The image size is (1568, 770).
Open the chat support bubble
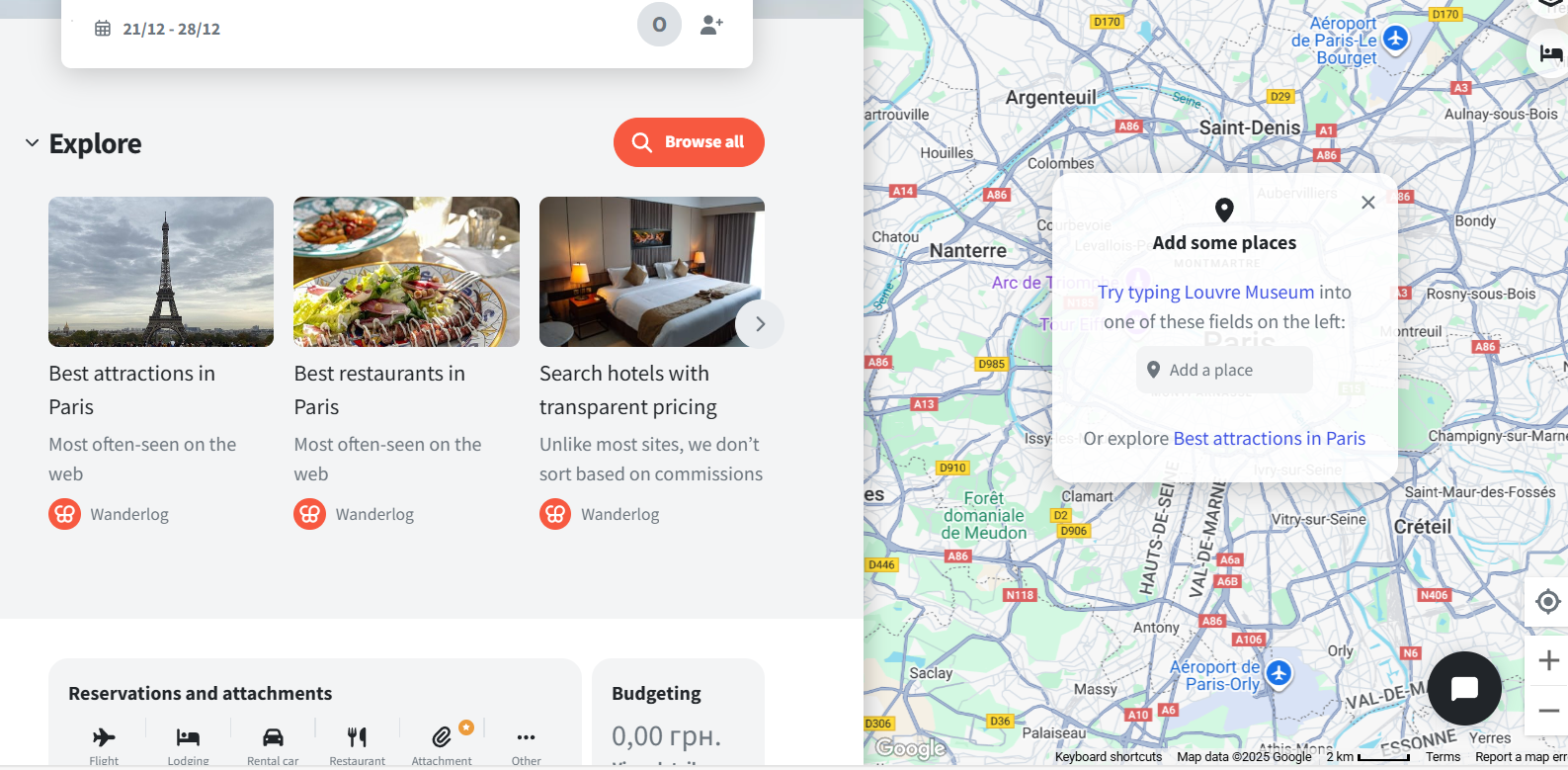[1464, 688]
